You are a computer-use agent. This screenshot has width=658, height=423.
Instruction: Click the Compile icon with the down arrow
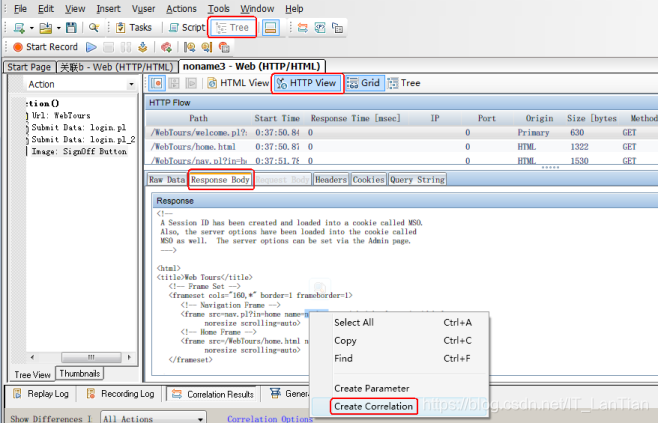pos(143,47)
